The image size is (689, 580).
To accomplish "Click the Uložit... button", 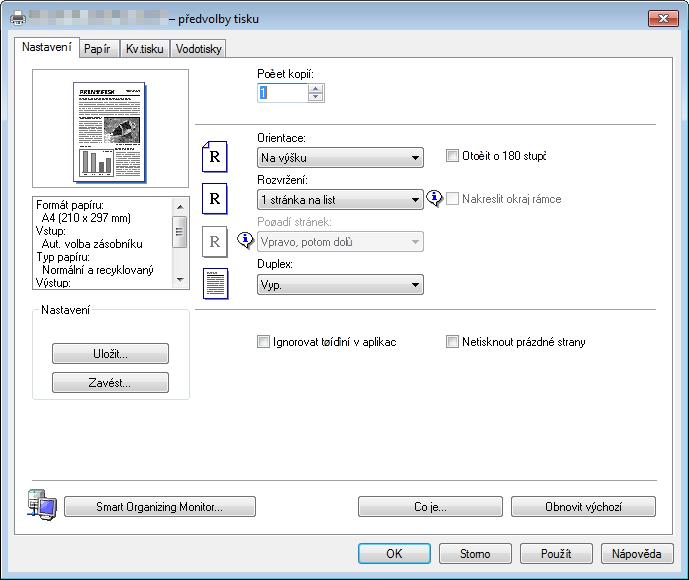I will pyautogui.click(x=110, y=354).
